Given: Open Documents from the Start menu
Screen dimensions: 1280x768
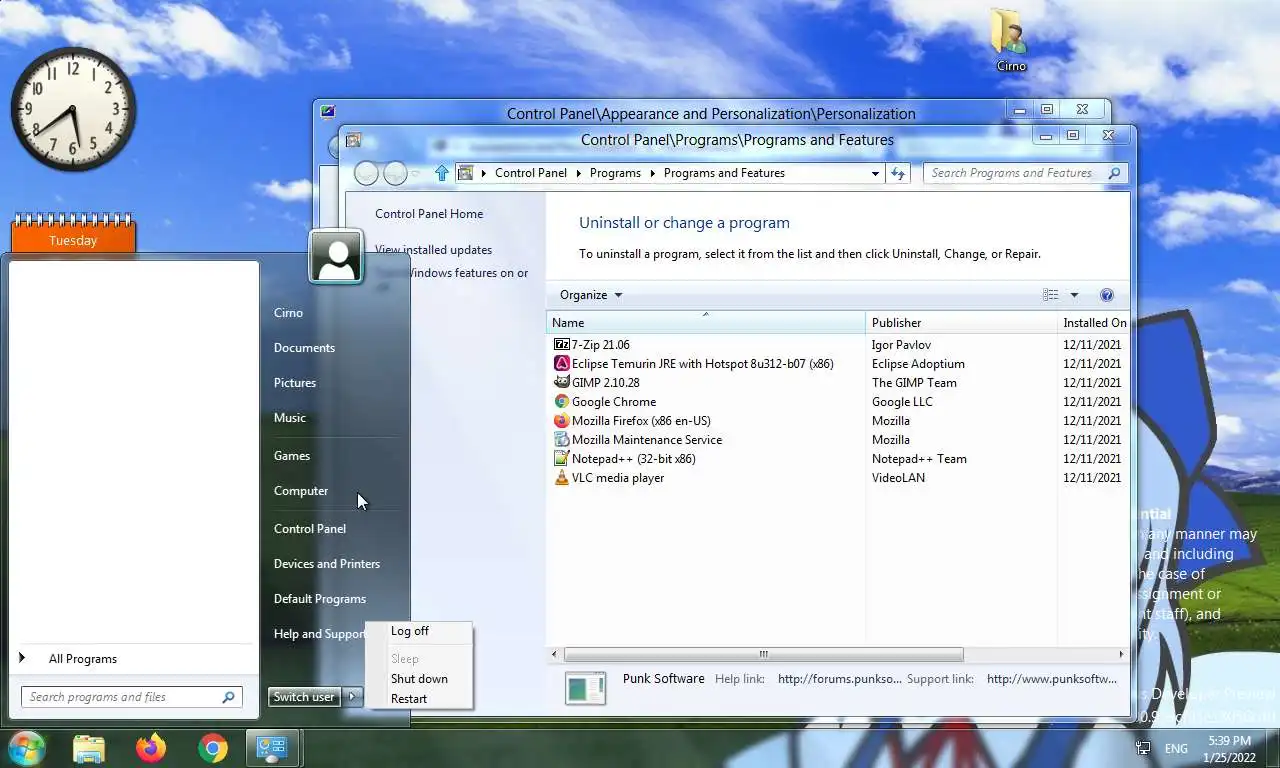Looking at the screenshot, I should 304,348.
